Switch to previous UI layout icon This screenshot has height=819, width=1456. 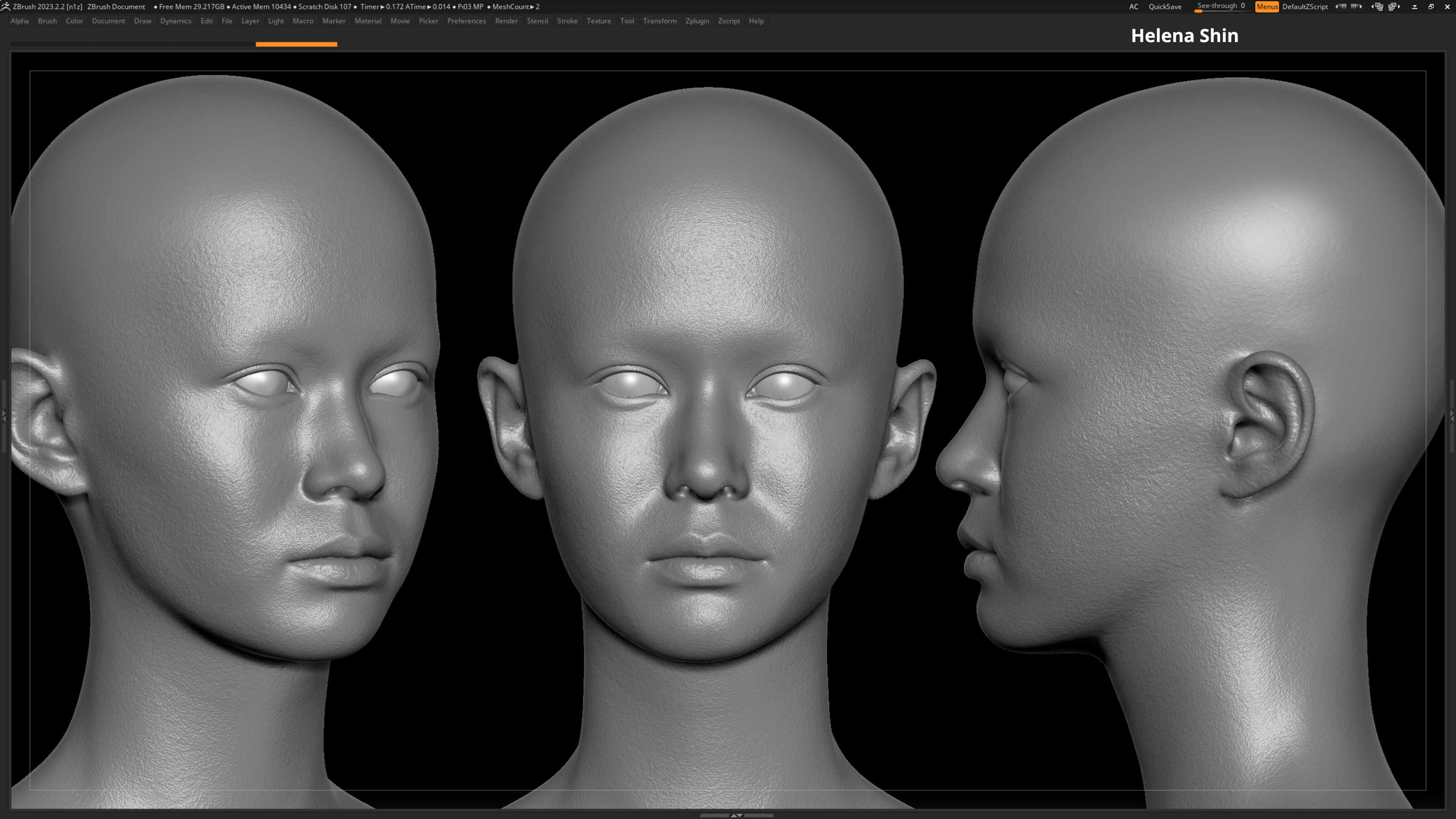[1377, 6]
